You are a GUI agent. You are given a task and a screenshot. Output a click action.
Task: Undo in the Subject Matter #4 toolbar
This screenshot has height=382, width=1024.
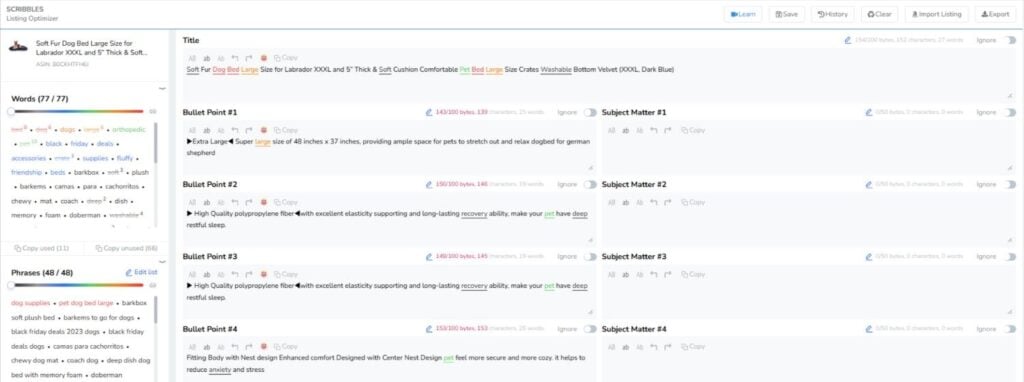(x=654, y=347)
